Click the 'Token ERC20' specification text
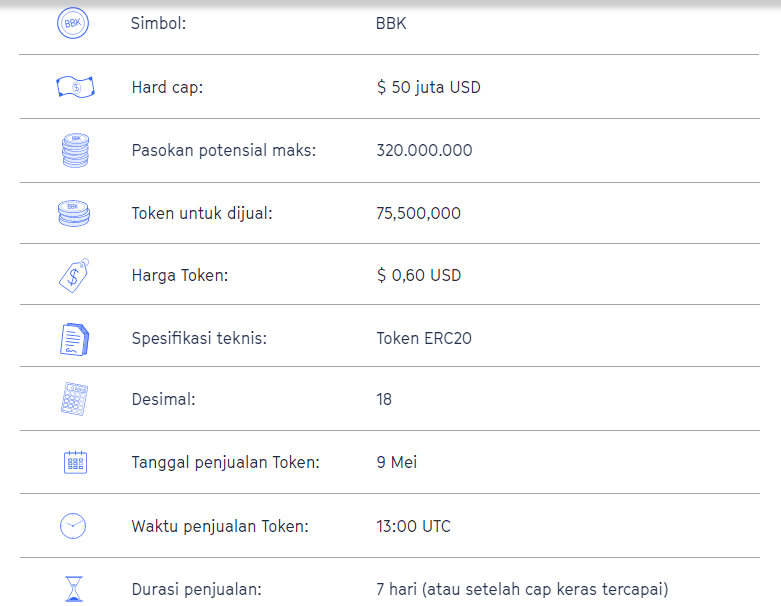The width and height of the screenshot is (781, 606). [x=424, y=338]
